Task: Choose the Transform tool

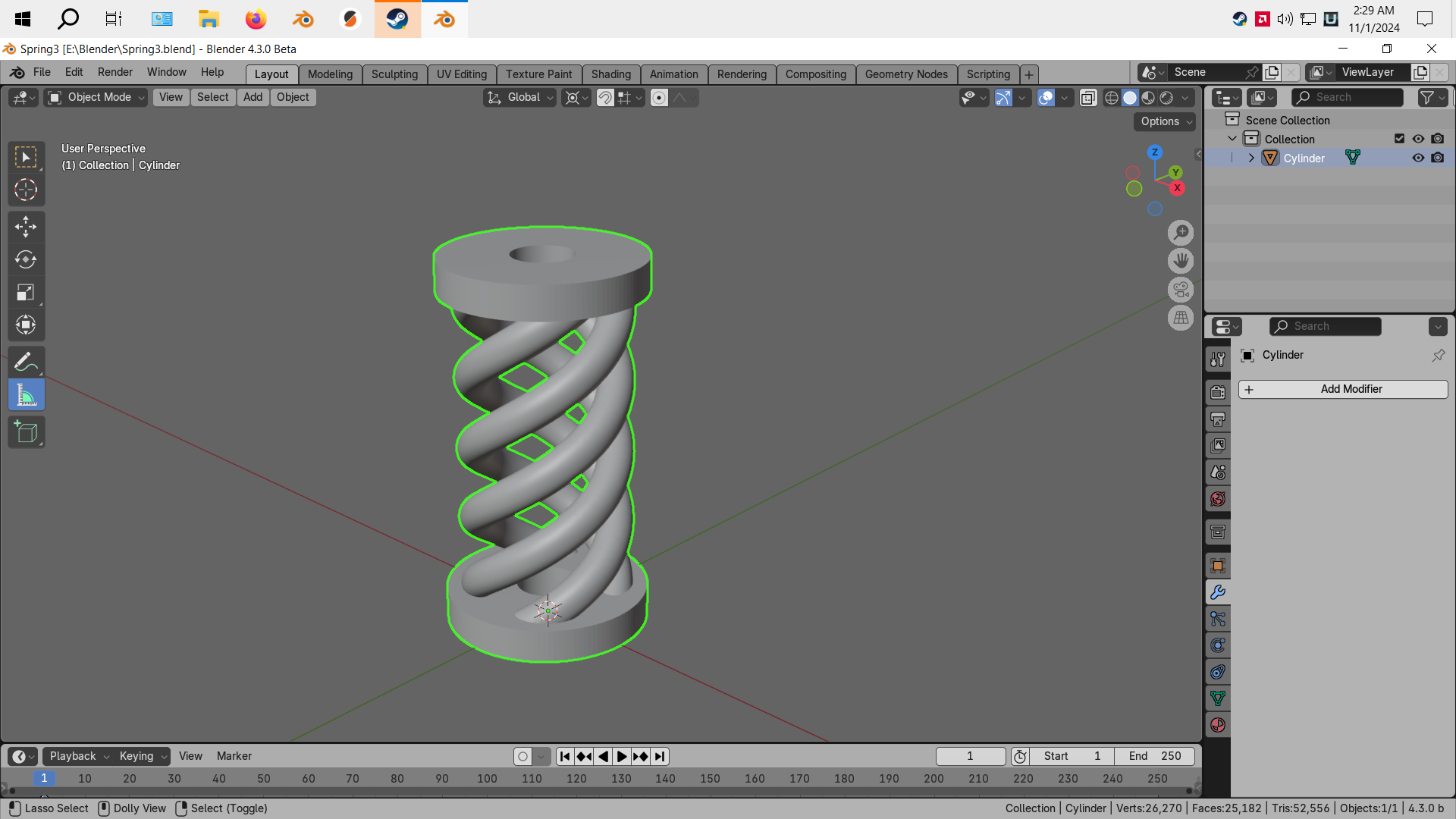Action: pos(26,325)
